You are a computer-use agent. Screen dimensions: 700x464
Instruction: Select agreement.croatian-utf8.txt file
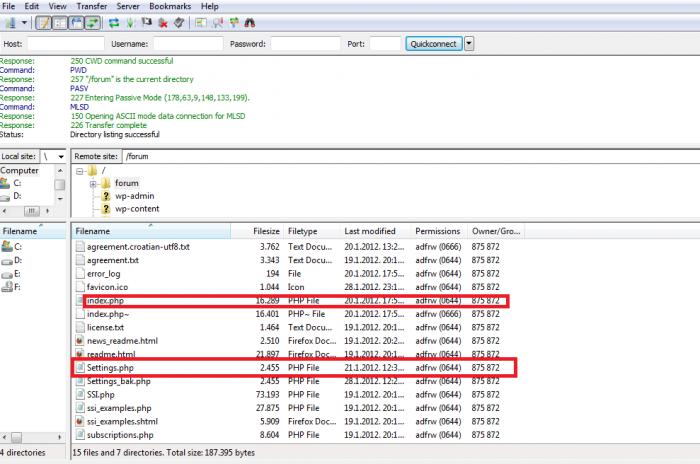coord(138,247)
